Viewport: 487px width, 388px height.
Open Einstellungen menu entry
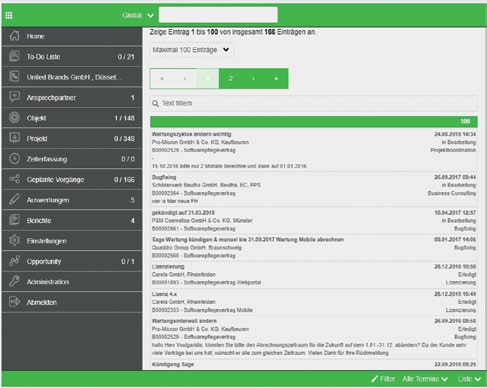coord(72,241)
